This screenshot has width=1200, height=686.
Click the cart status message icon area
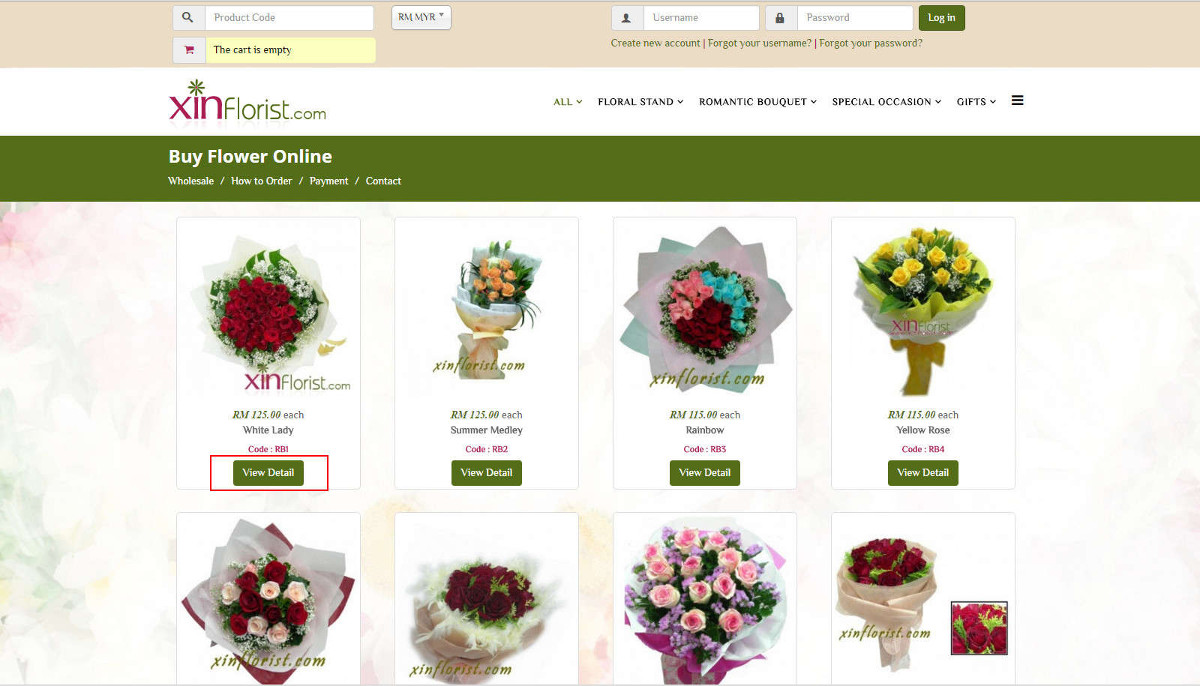(189, 49)
